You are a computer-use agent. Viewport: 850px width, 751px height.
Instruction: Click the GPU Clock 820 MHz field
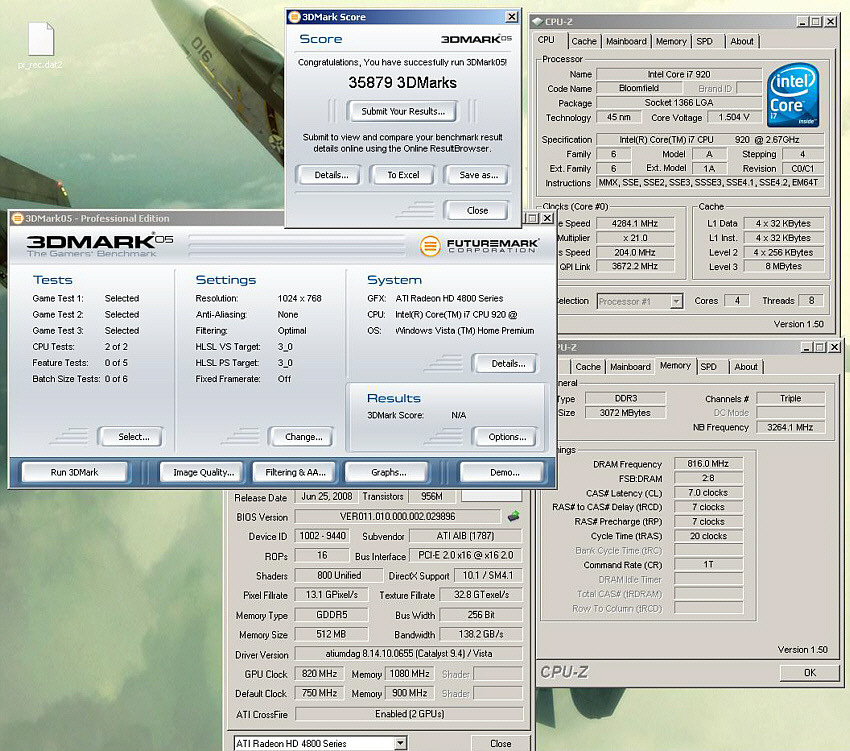click(x=319, y=674)
